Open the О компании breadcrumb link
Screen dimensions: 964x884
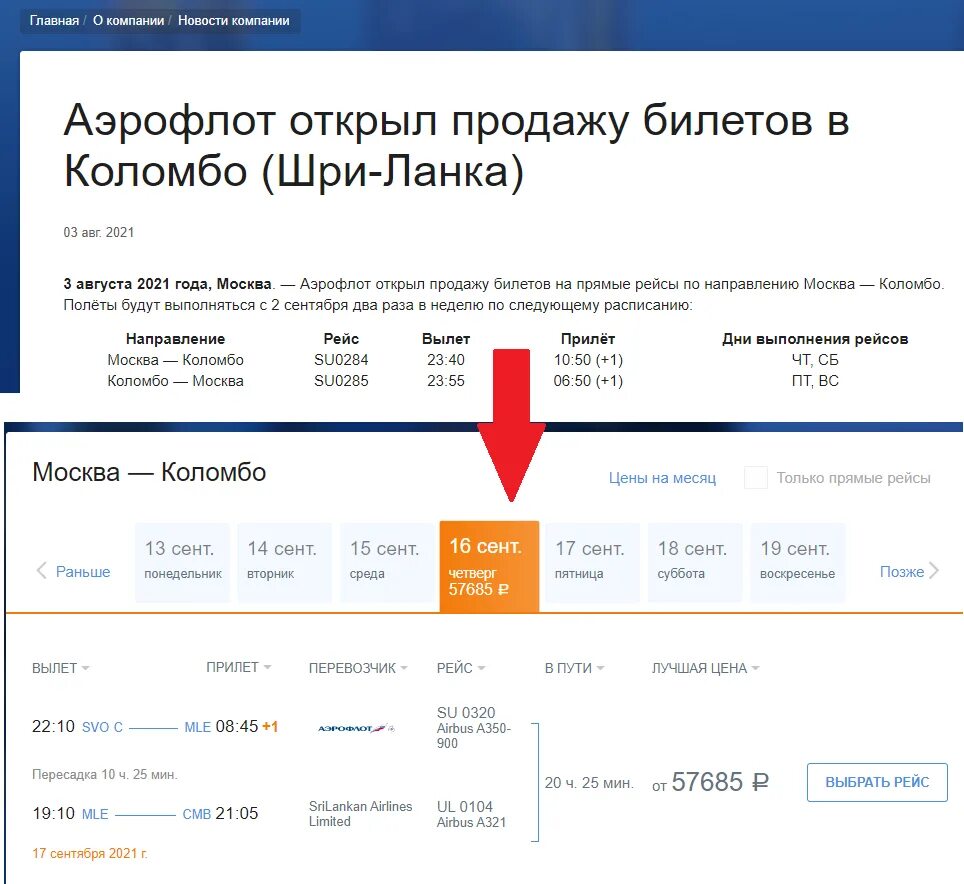[x=128, y=20]
